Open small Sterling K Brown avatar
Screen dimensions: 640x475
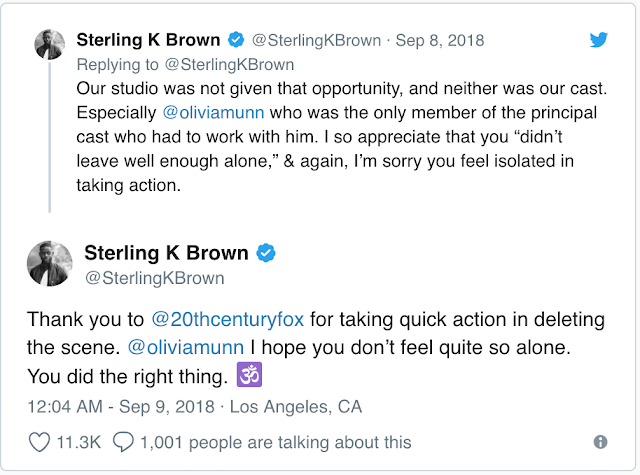click(x=48, y=44)
